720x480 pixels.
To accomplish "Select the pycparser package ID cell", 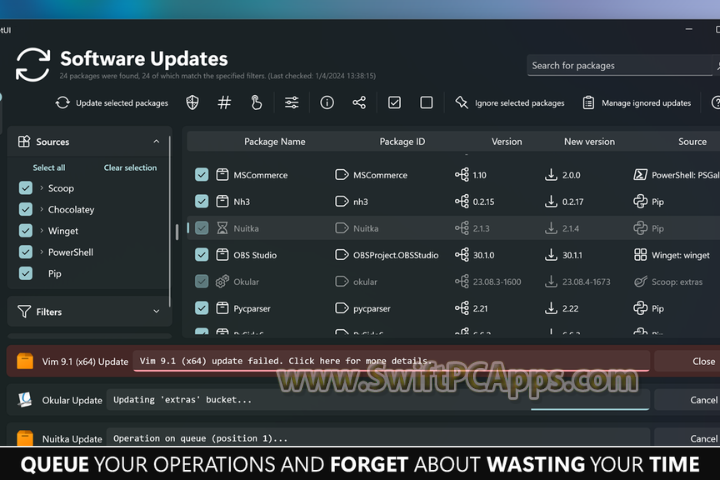I will pos(371,308).
